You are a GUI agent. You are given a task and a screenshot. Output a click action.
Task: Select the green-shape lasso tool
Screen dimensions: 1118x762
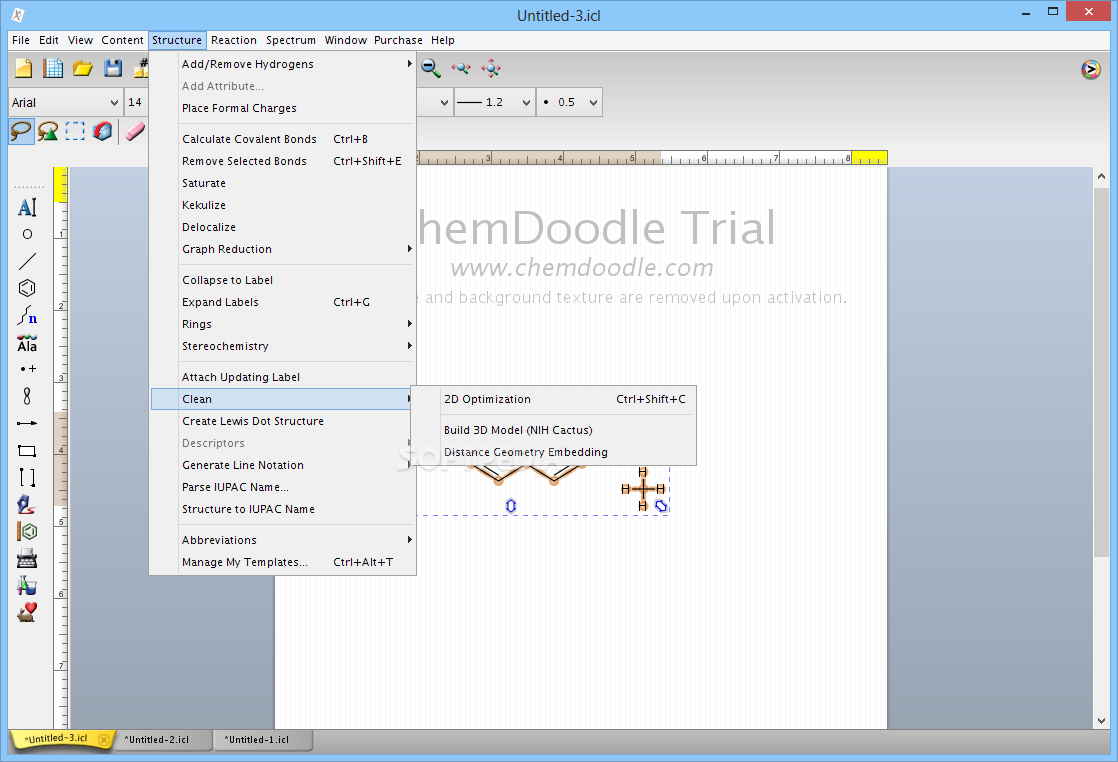(48, 131)
